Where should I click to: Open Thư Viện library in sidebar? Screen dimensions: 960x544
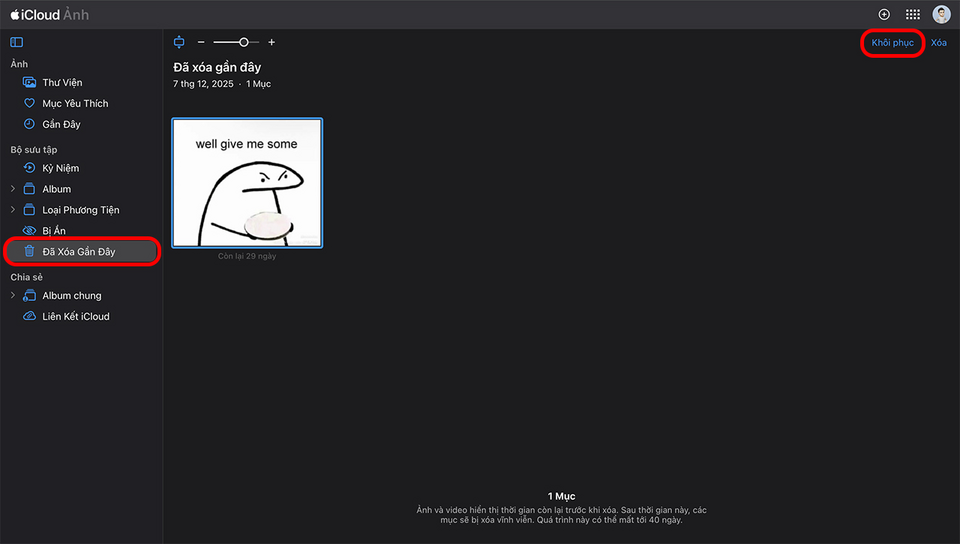(62, 83)
